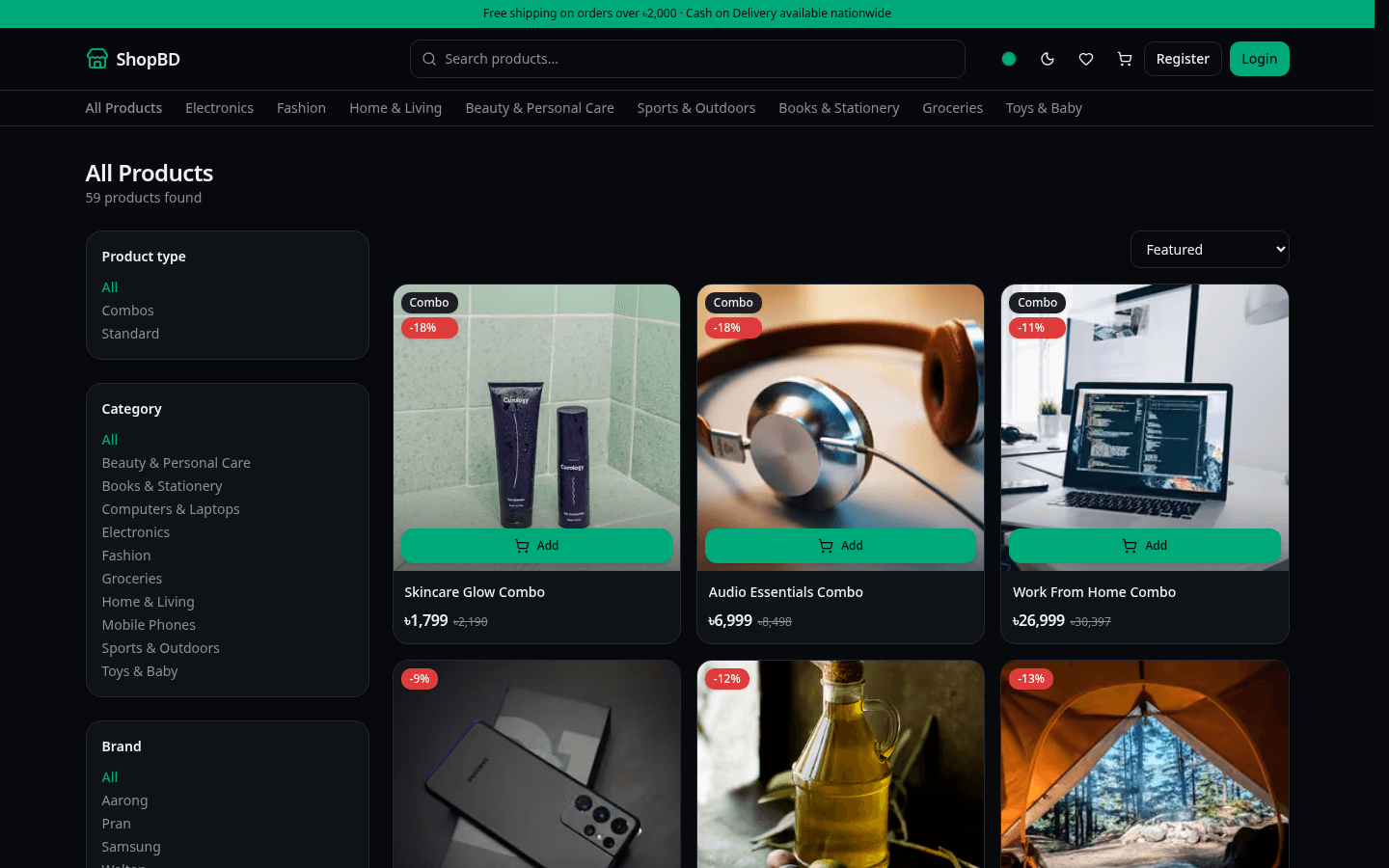Click -13% badge on tent card
Screen dimensions: 1389x868
point(1031,679)
